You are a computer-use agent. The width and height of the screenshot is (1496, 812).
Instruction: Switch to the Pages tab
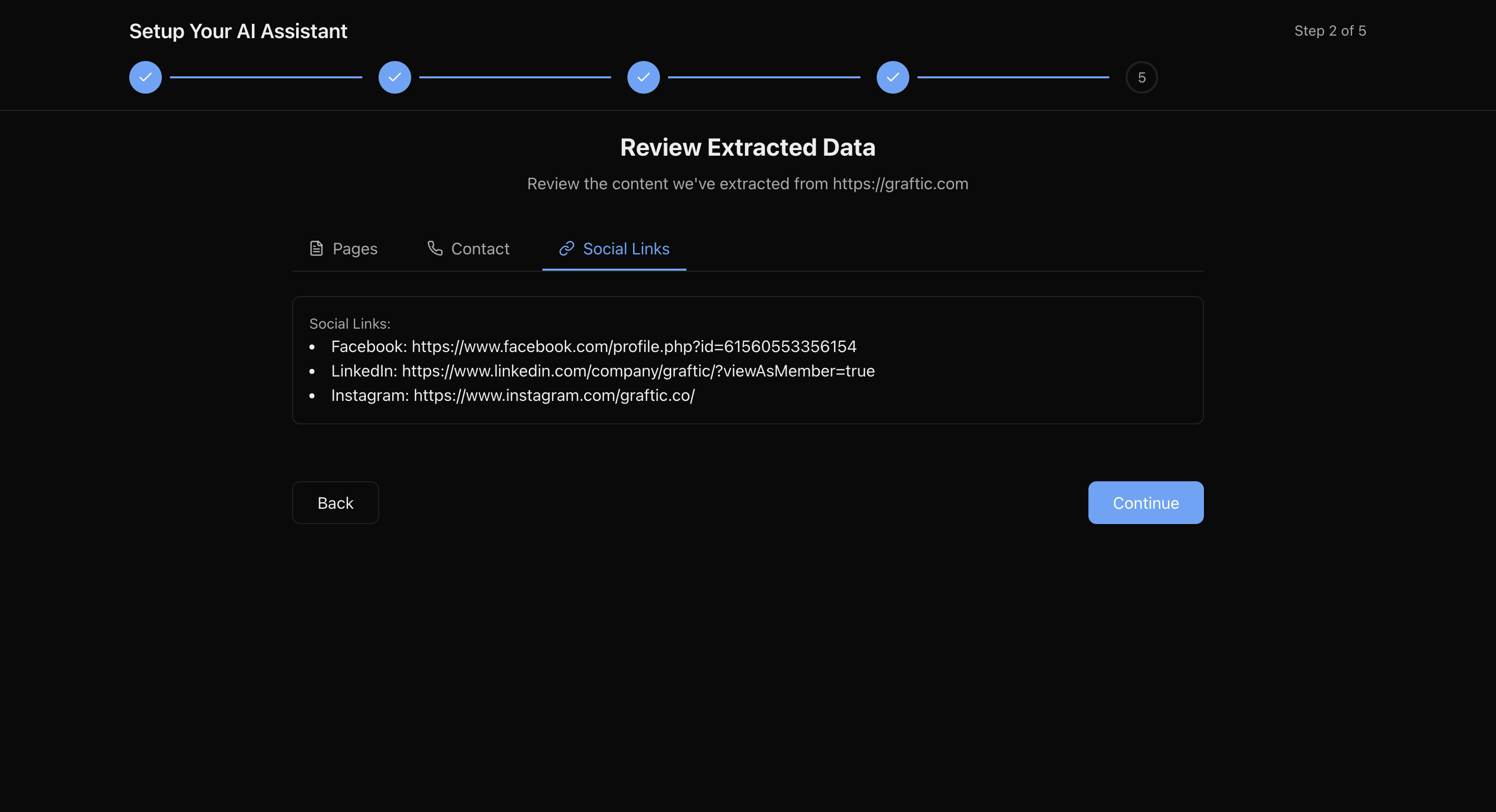[354, 249]
